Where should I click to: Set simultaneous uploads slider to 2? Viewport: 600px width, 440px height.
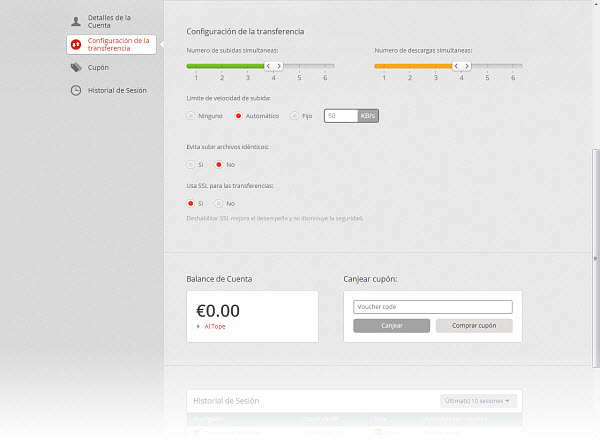(222, 66)
